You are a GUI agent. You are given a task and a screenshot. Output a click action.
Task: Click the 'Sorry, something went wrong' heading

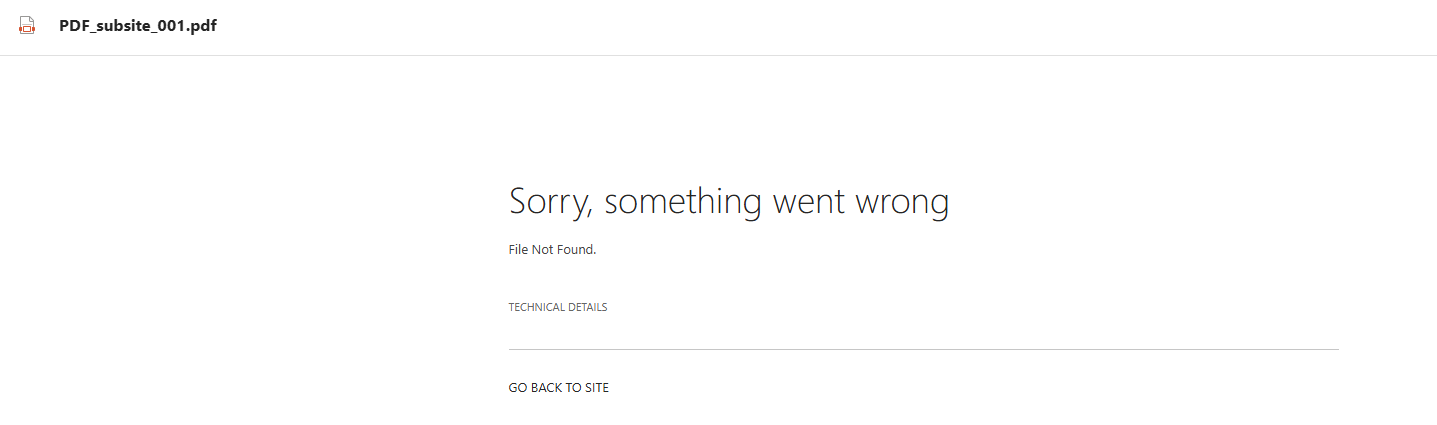click(x=728, y=202)
